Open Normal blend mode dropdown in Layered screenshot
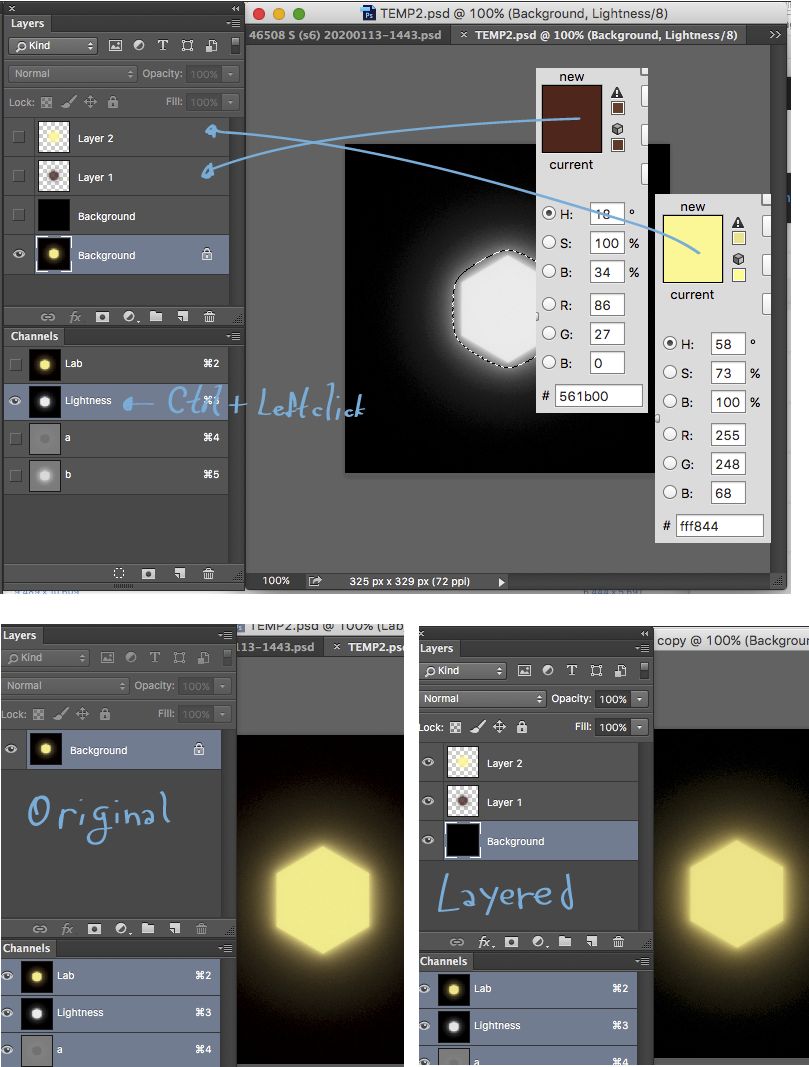 [x=482, y=699]
